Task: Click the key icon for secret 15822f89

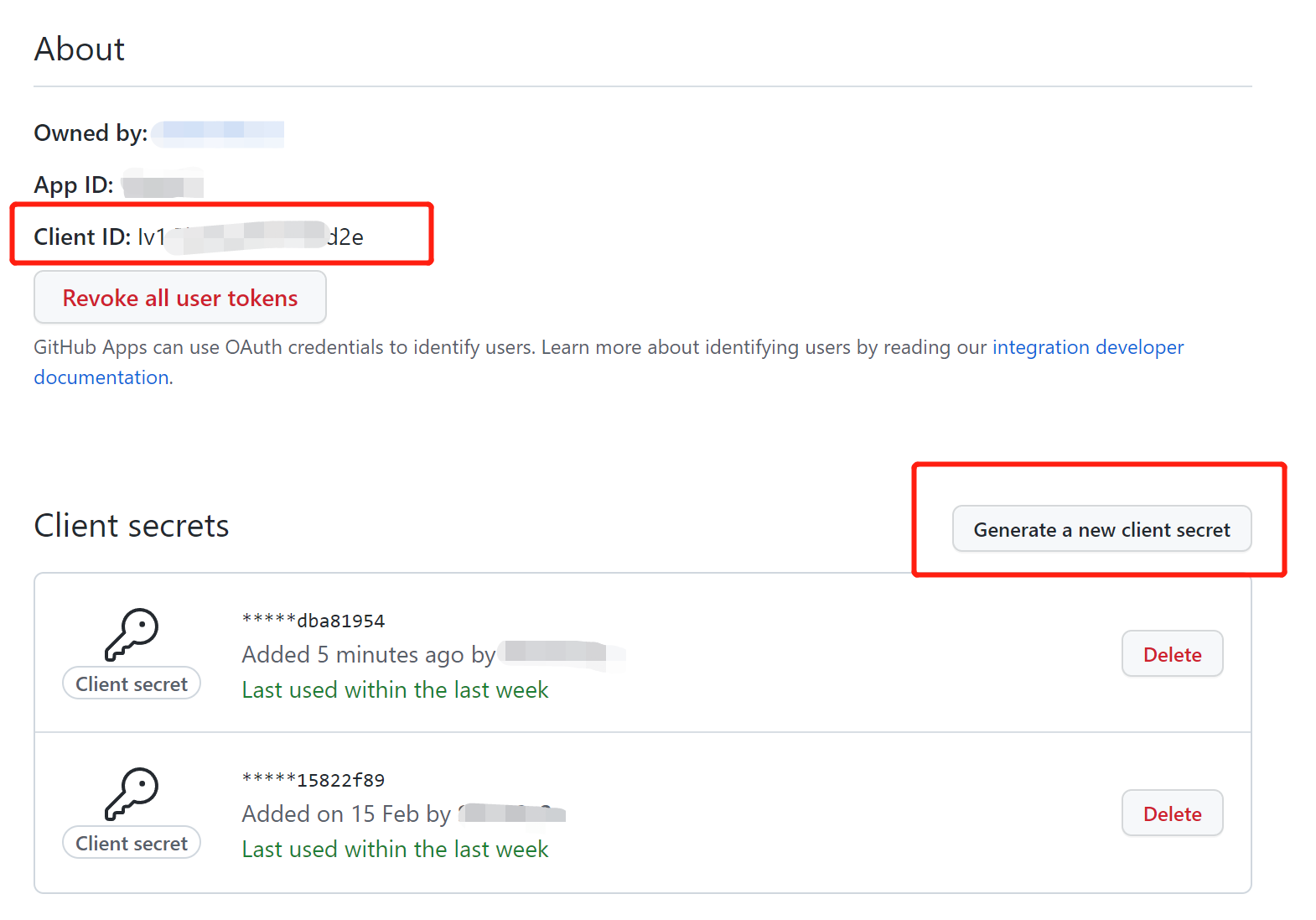Action: click(131, 794)
